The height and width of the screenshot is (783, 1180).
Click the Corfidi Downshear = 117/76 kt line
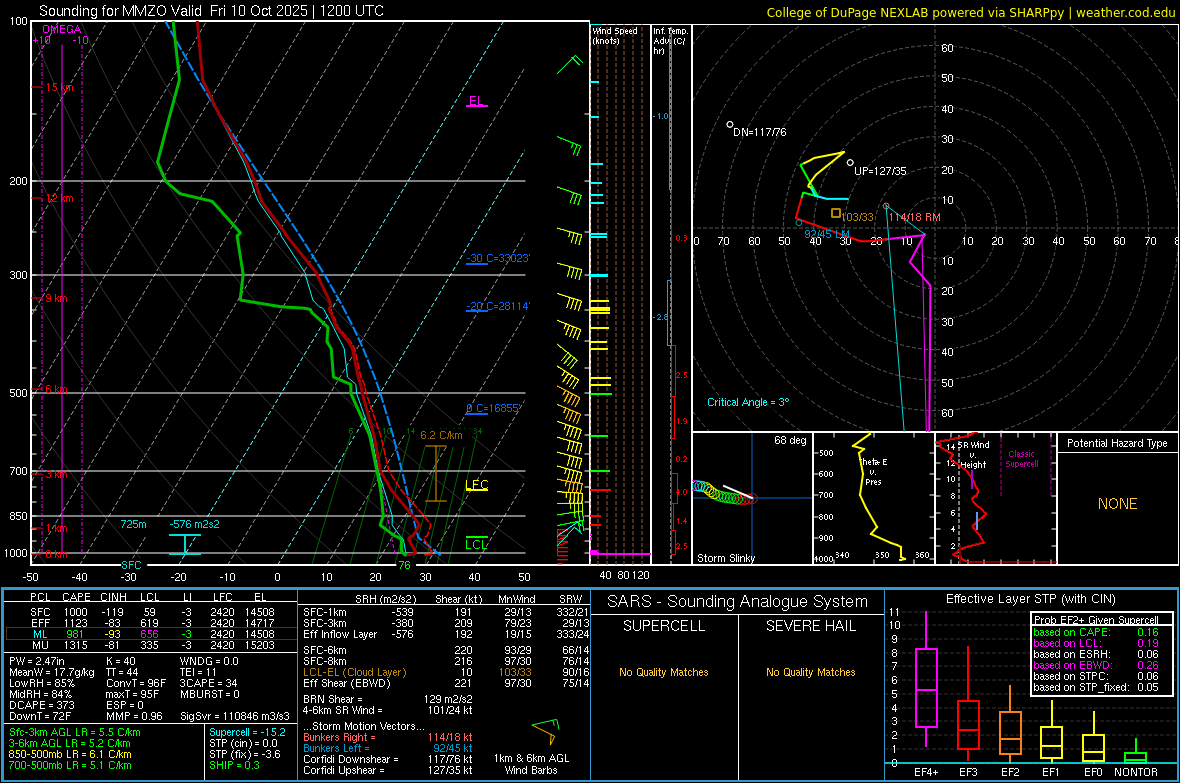(x=388, y=759)
